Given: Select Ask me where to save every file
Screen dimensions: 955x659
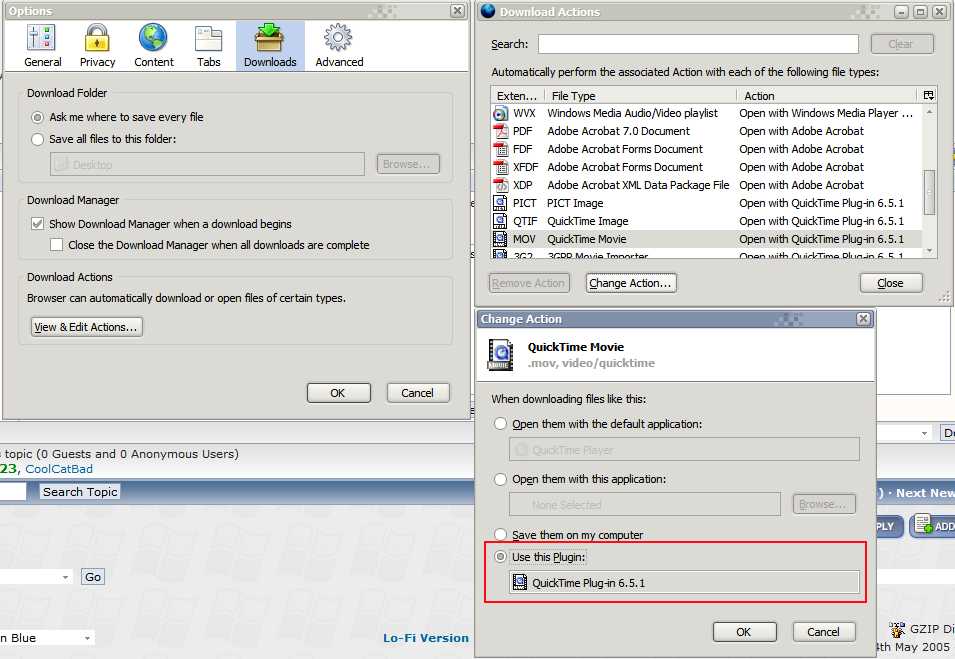Looking at the screenshot, I should click(38, 117).
